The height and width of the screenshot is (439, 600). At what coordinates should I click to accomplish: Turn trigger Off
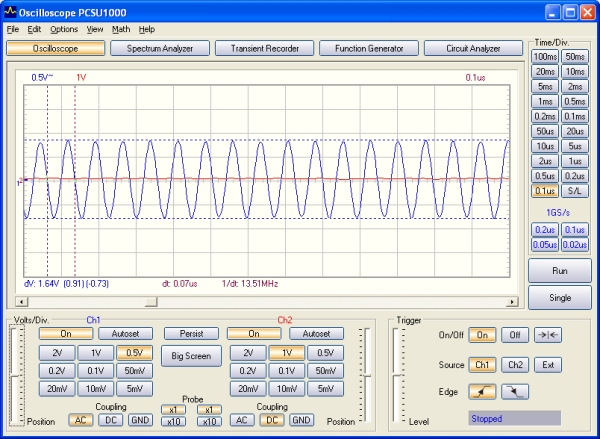tap(514, 335)
